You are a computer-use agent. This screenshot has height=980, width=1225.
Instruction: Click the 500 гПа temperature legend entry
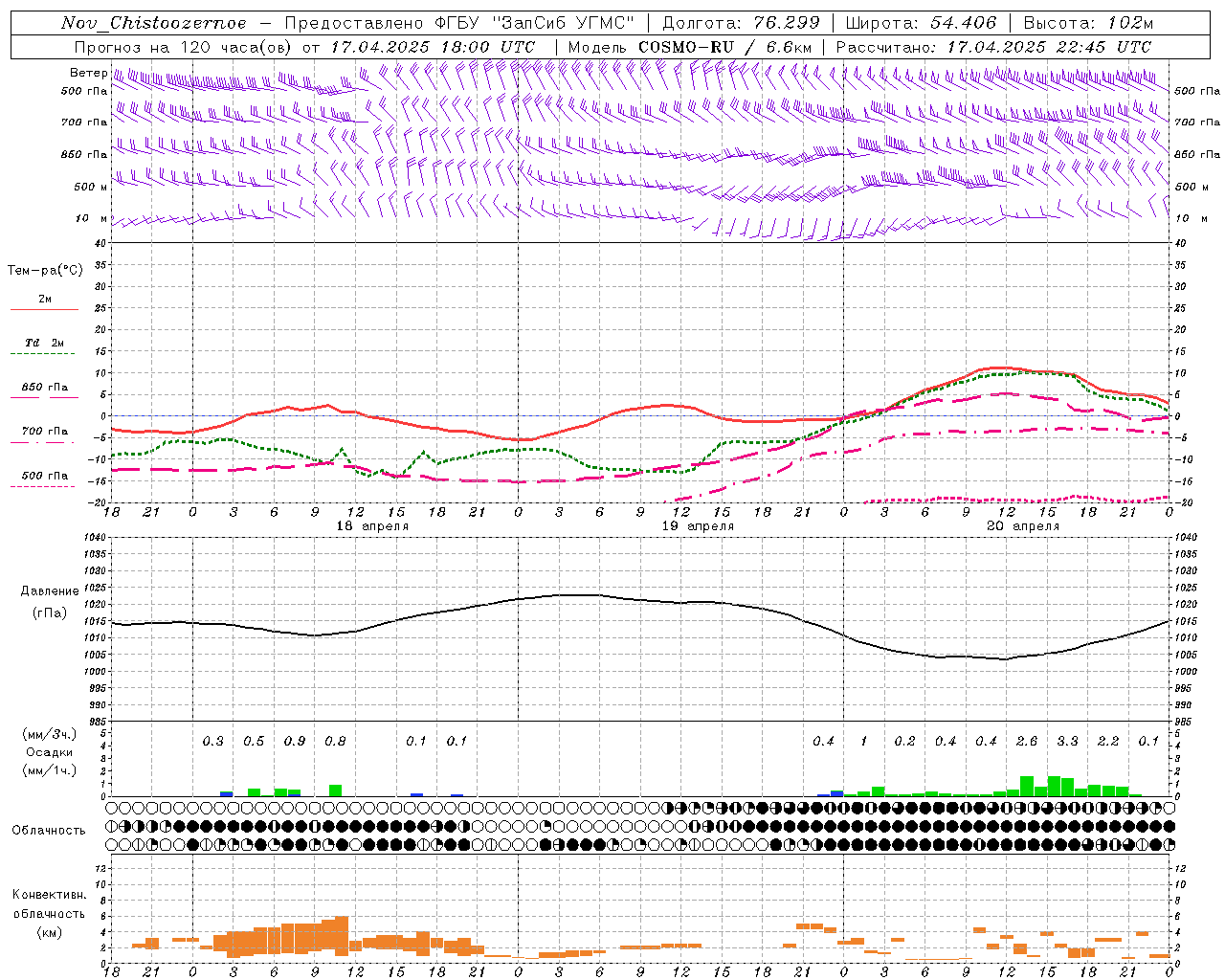[45, 476]
